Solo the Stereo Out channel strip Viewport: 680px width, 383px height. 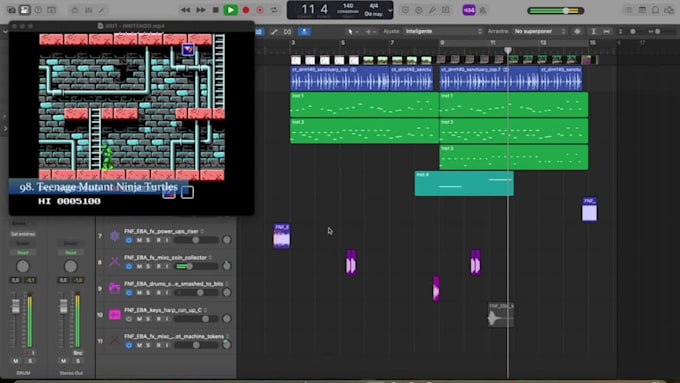(78, 361)
